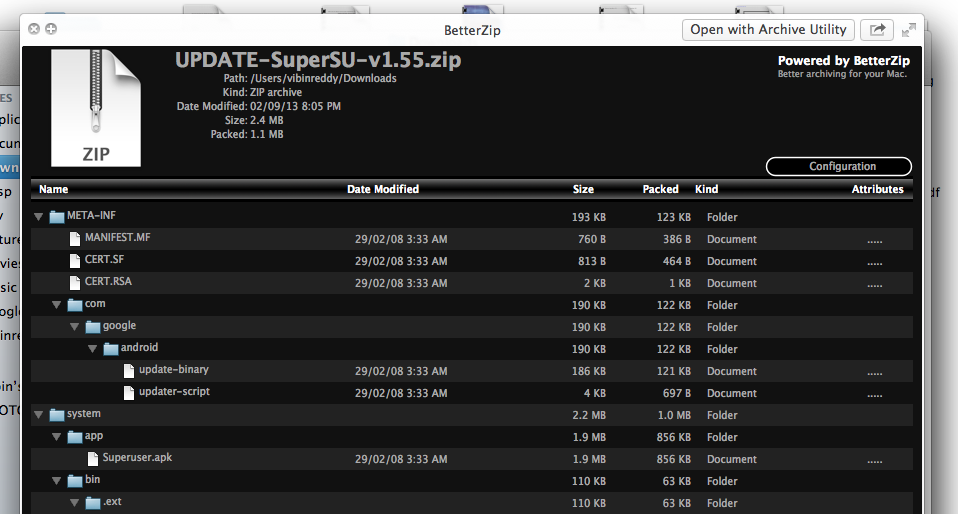The width and height of the screenshot is (958, 514).
Task: Select the updater-script file name
Action: [x=174, y=391]
